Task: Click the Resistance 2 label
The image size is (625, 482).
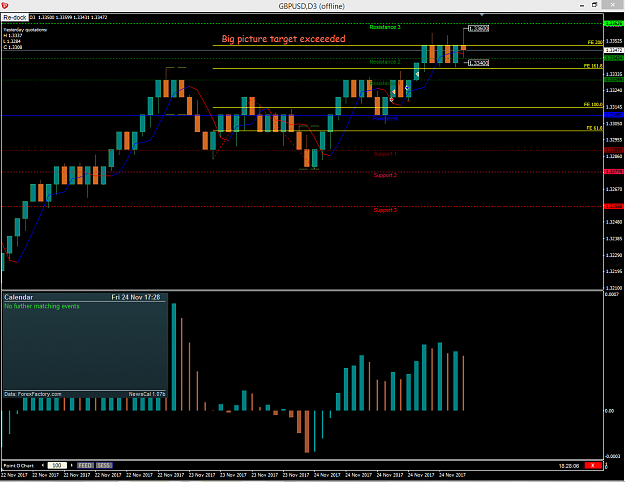Action: pos(385,62)
